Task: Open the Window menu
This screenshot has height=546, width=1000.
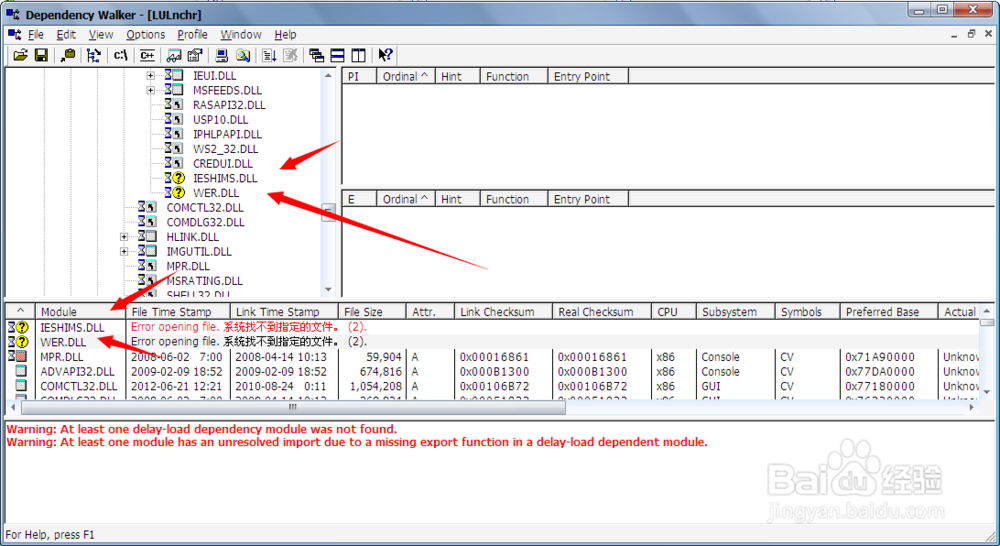Action: [x=241, y=34]
